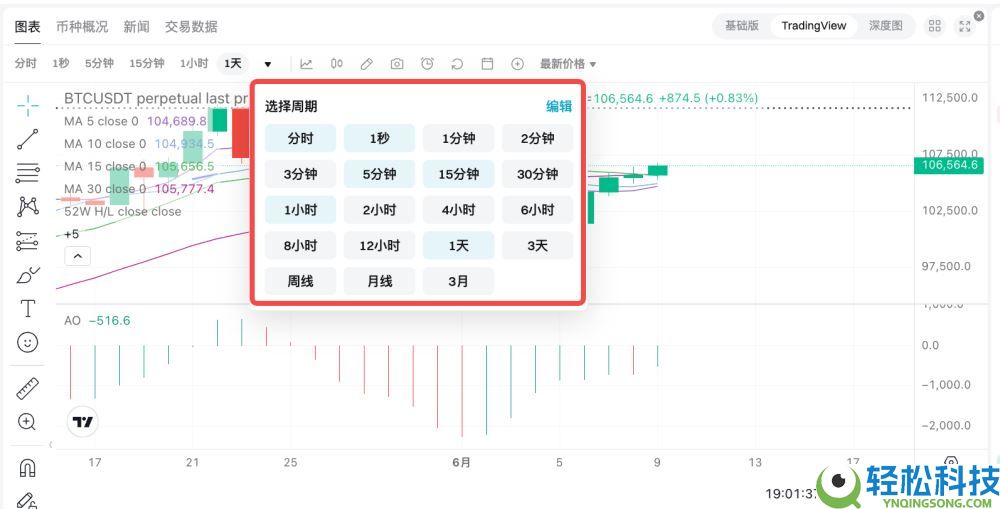This screenshot has height=509, width=1000.
Task: Set a price alert with alarm icon
Action: click(427, 64)
